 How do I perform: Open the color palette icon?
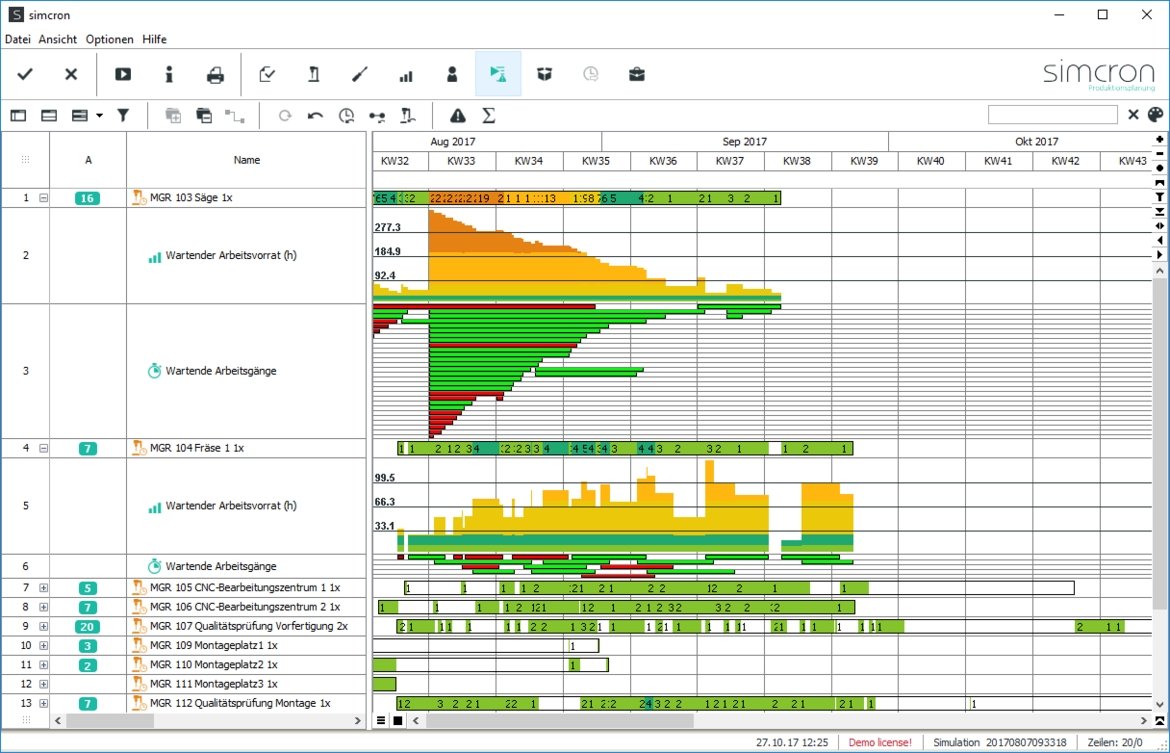(x=1155, y=115)
